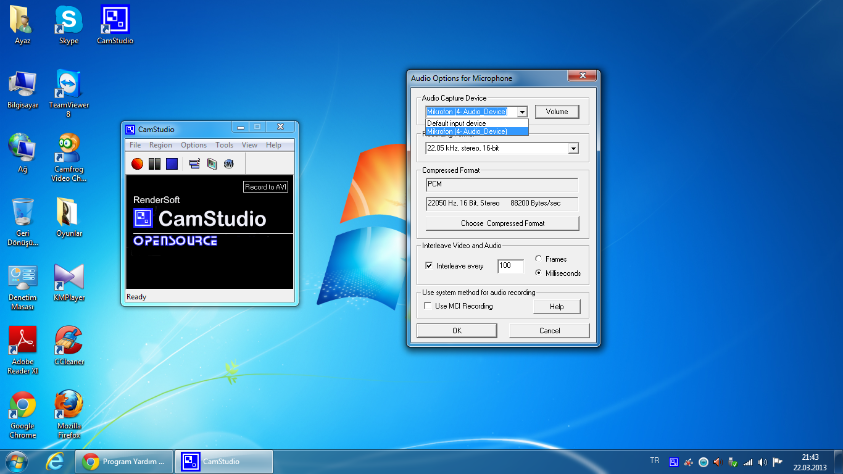Viewport: 843px width, 474px height.
Task: Open the Options menu in CamStudio
Action: (x=193, y=146)
